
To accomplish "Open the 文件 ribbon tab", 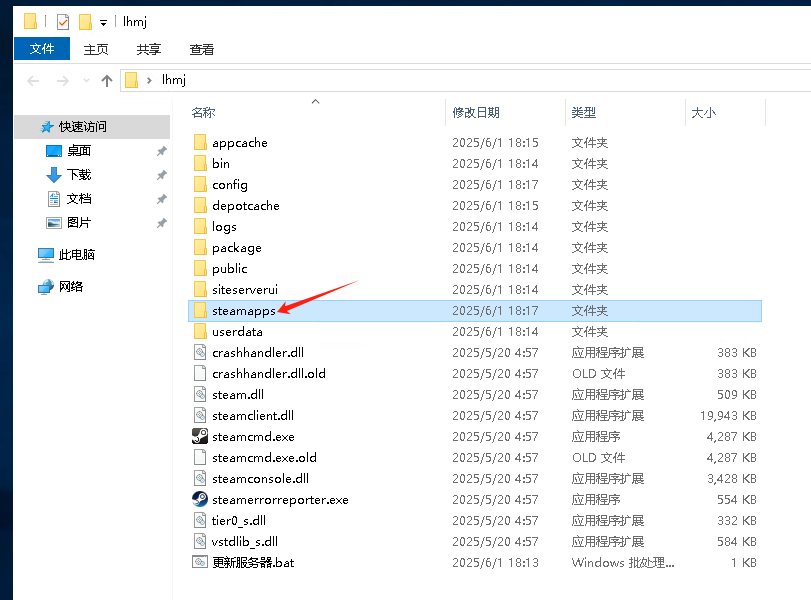I will (x=42, y=49).
